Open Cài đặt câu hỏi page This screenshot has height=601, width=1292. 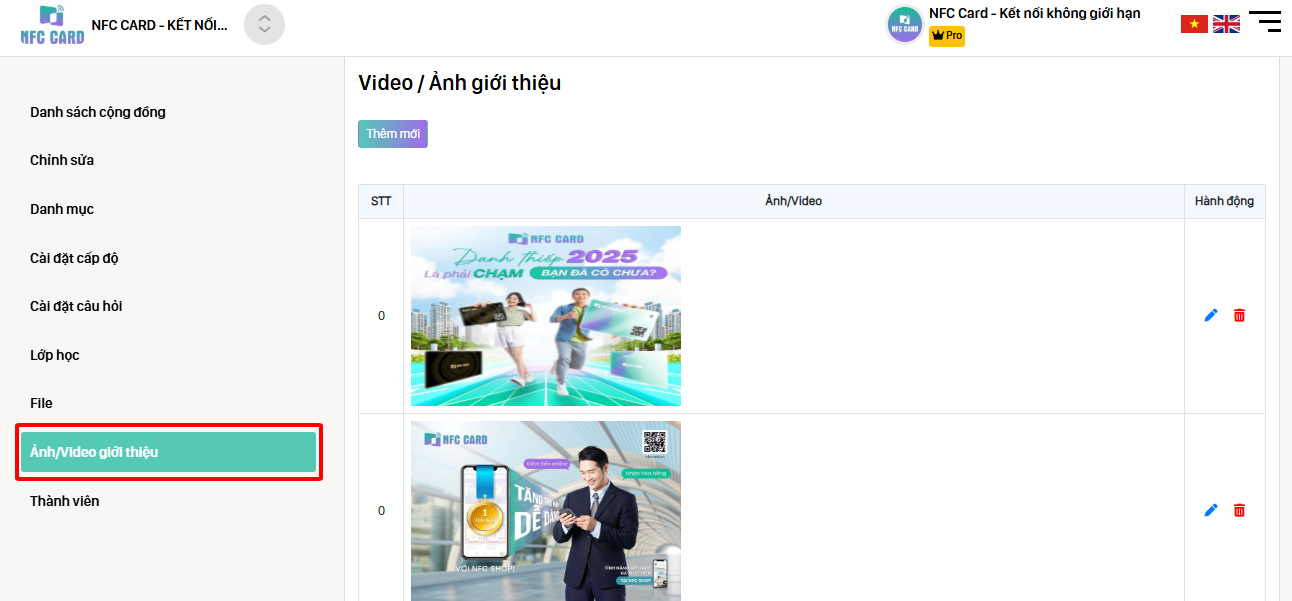pyautogui.click(x=76, y=306)
